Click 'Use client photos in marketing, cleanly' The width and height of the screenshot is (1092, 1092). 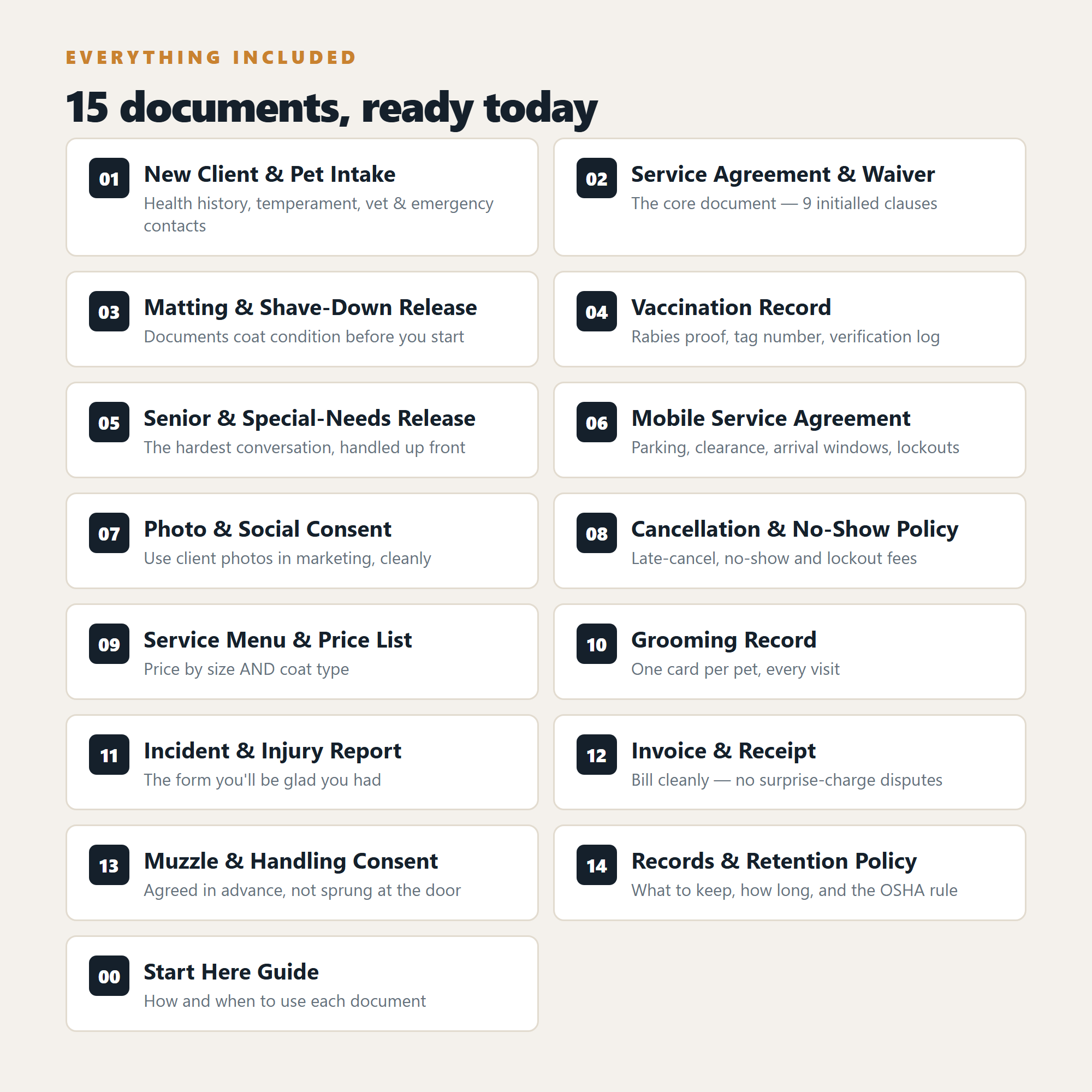pyautogui.click(x=287, y=558)
